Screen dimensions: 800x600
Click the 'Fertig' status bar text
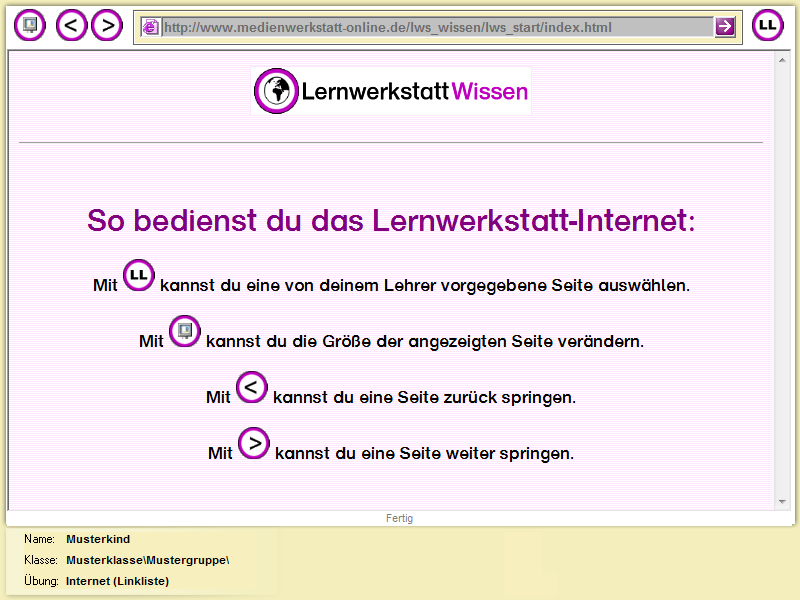399,518
